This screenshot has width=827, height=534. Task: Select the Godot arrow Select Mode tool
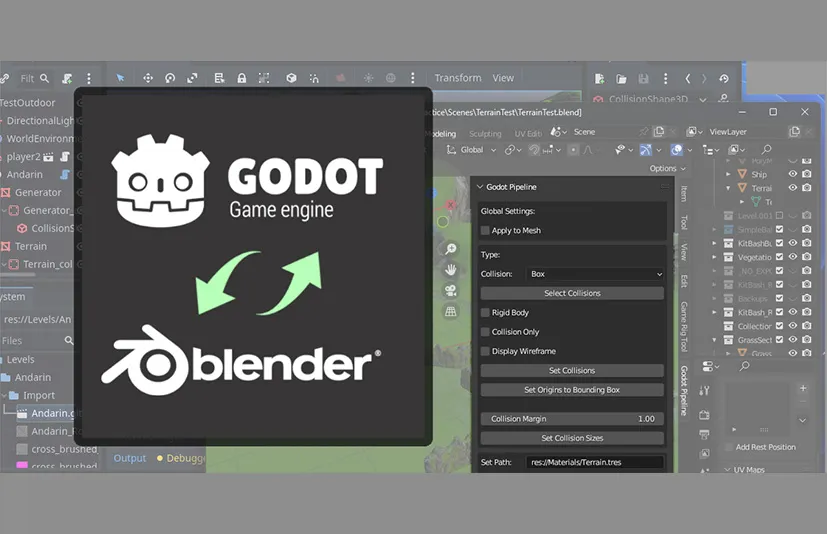click(120, 78)
